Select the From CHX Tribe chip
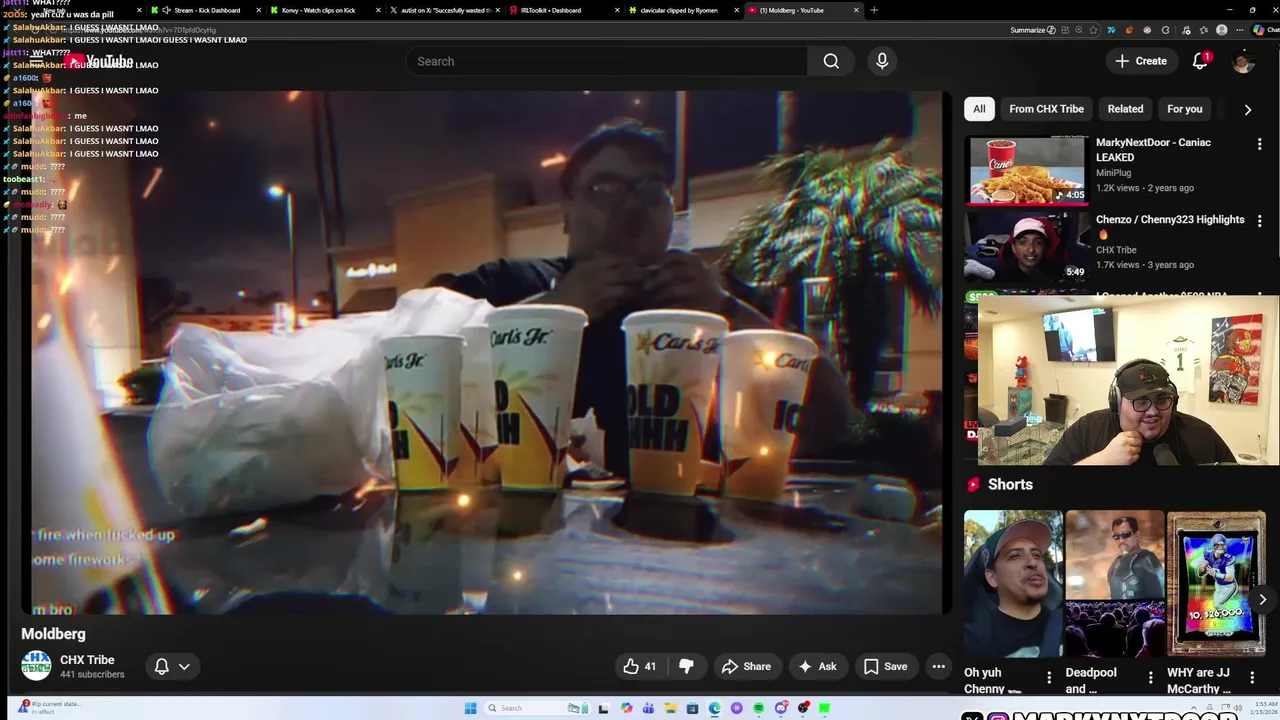 1046,109
